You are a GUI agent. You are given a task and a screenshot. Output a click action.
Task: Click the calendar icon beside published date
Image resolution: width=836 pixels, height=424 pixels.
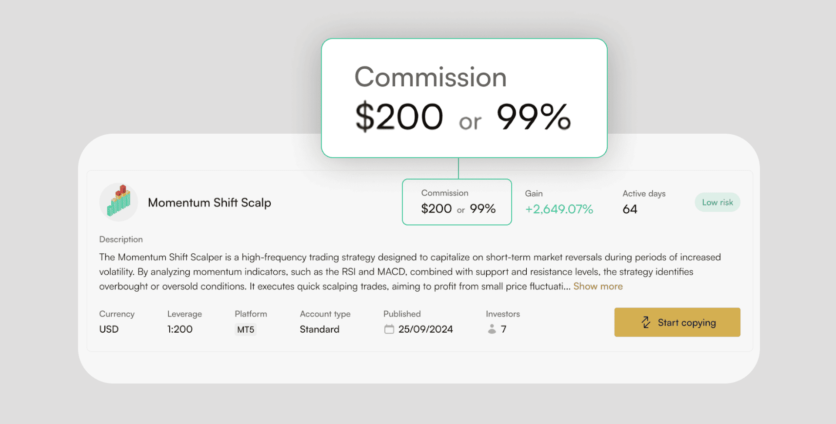[389, 329]
